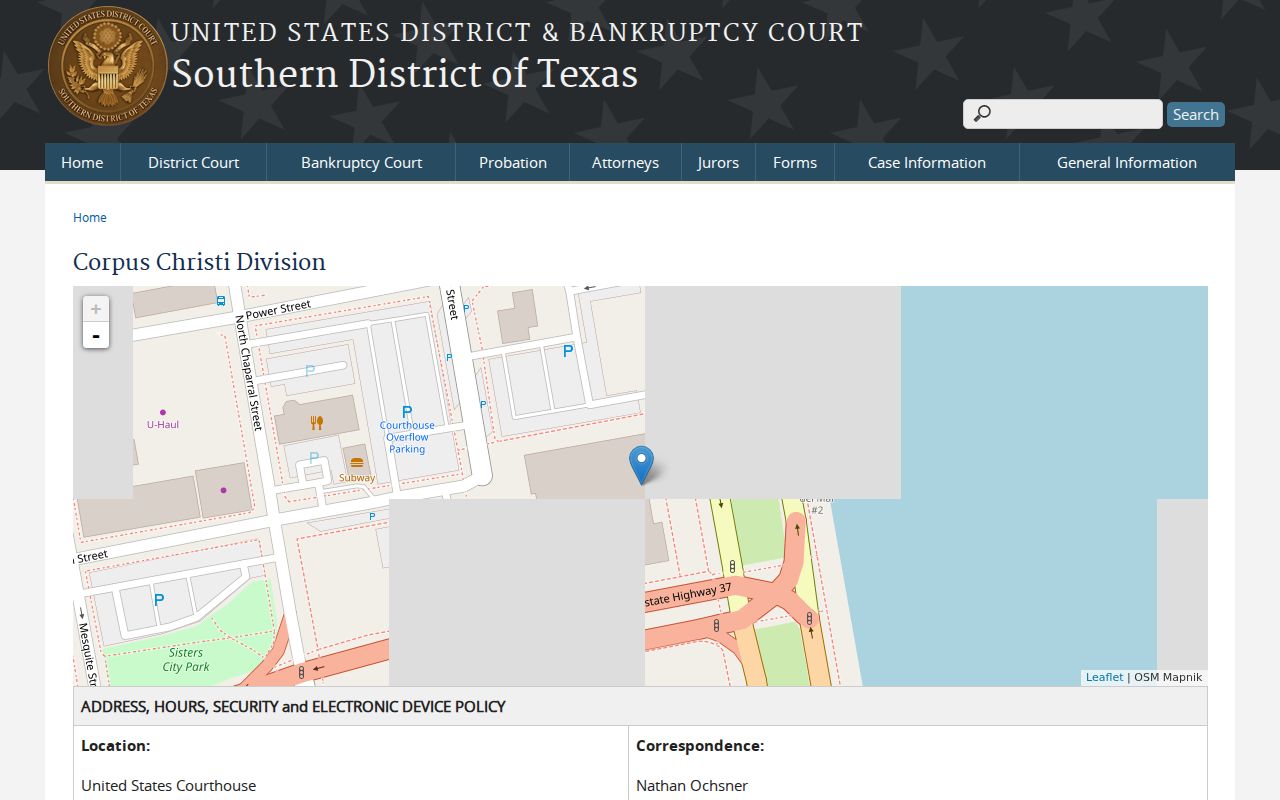Focus the site search text field
The width and height of the screenshot is (1280, 800).
coord(1062,114)
